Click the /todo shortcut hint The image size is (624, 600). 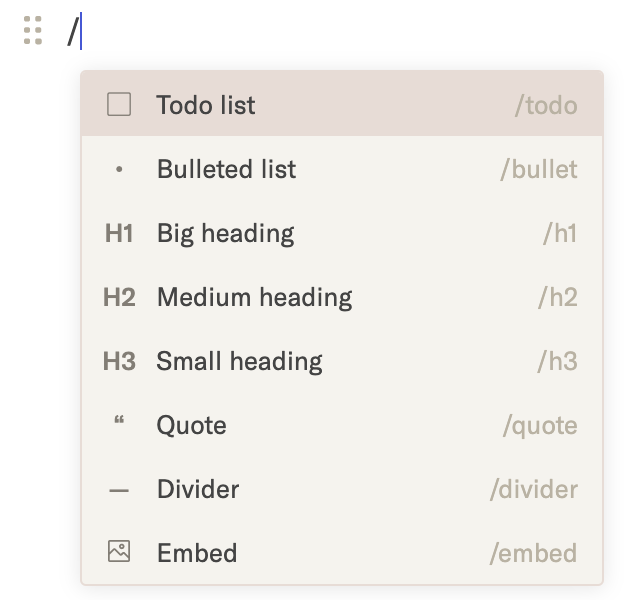pyautogui.click(x=545, y=105)
